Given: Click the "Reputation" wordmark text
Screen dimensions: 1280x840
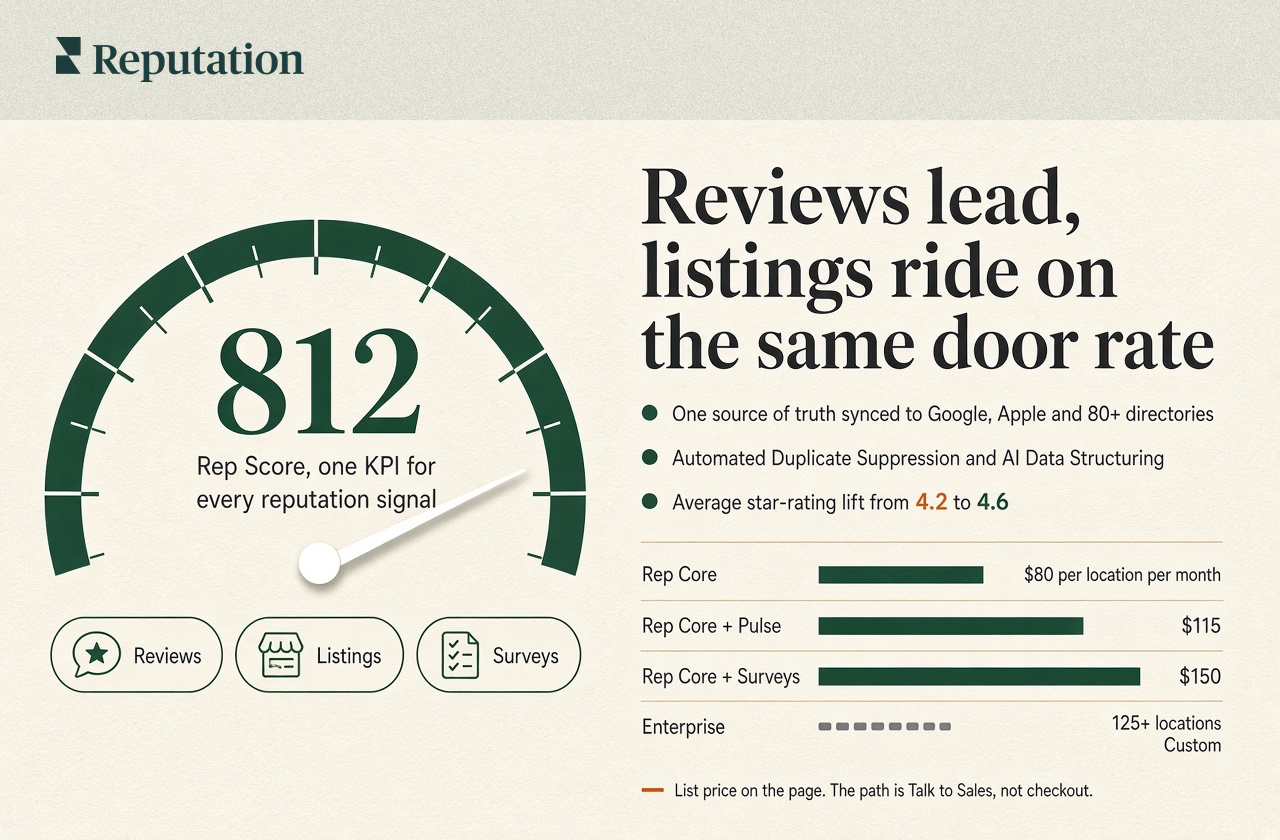Looking at the screenshot, I should pyautogui.click(x=197, y=60).
